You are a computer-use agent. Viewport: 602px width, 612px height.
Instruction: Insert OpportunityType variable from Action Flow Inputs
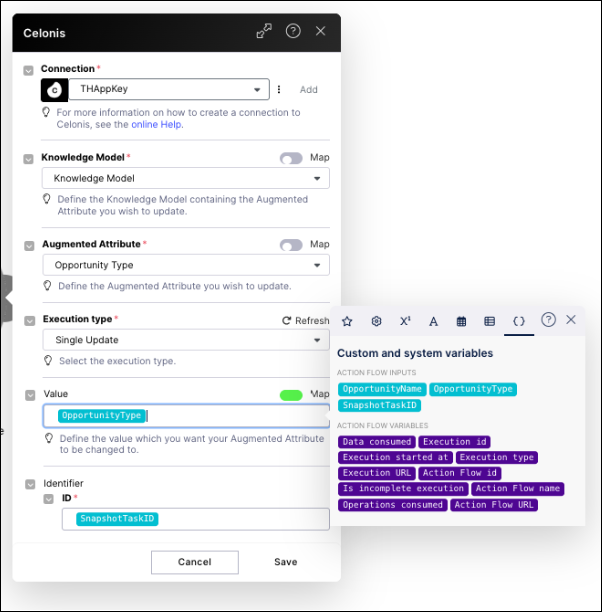click(x=473, y=389)
